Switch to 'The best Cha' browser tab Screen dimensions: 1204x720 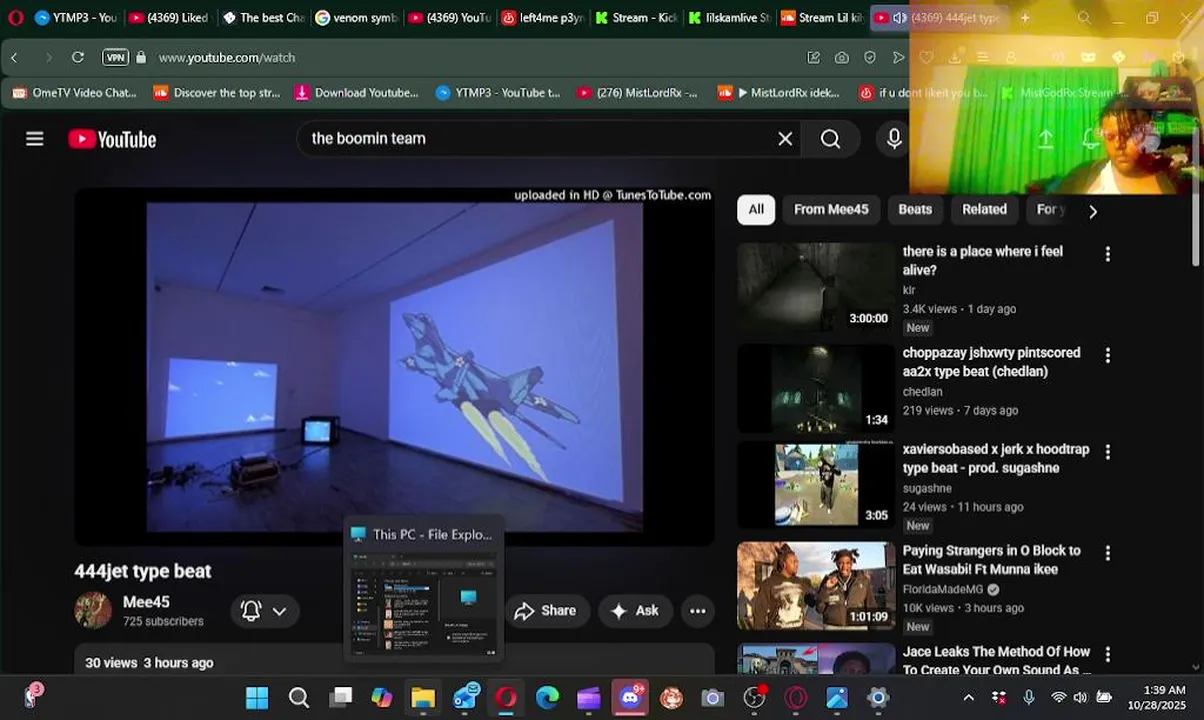pyautogui.click(x=263, y=18)
